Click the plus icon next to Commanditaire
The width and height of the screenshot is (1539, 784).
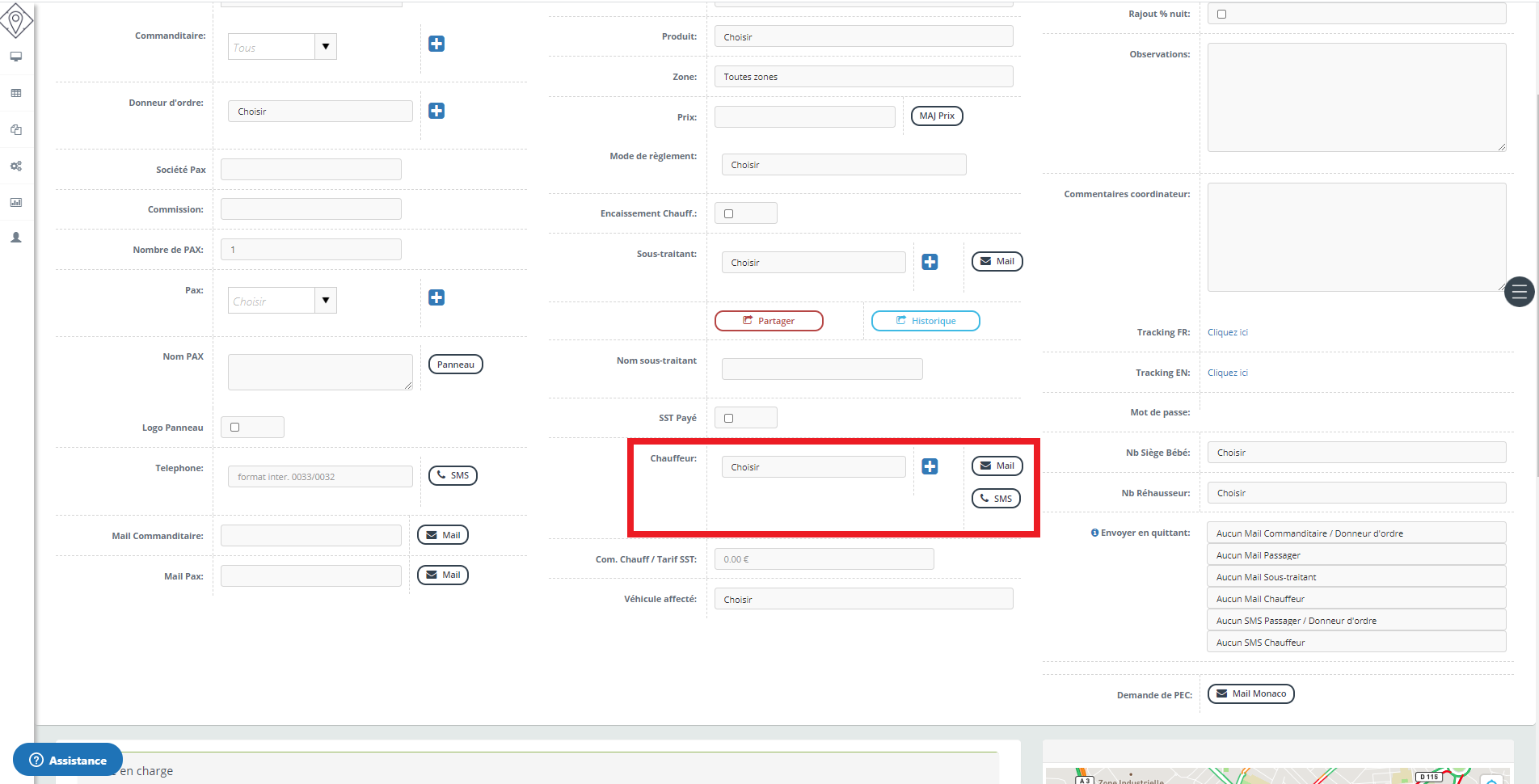(x=436, y=44)
